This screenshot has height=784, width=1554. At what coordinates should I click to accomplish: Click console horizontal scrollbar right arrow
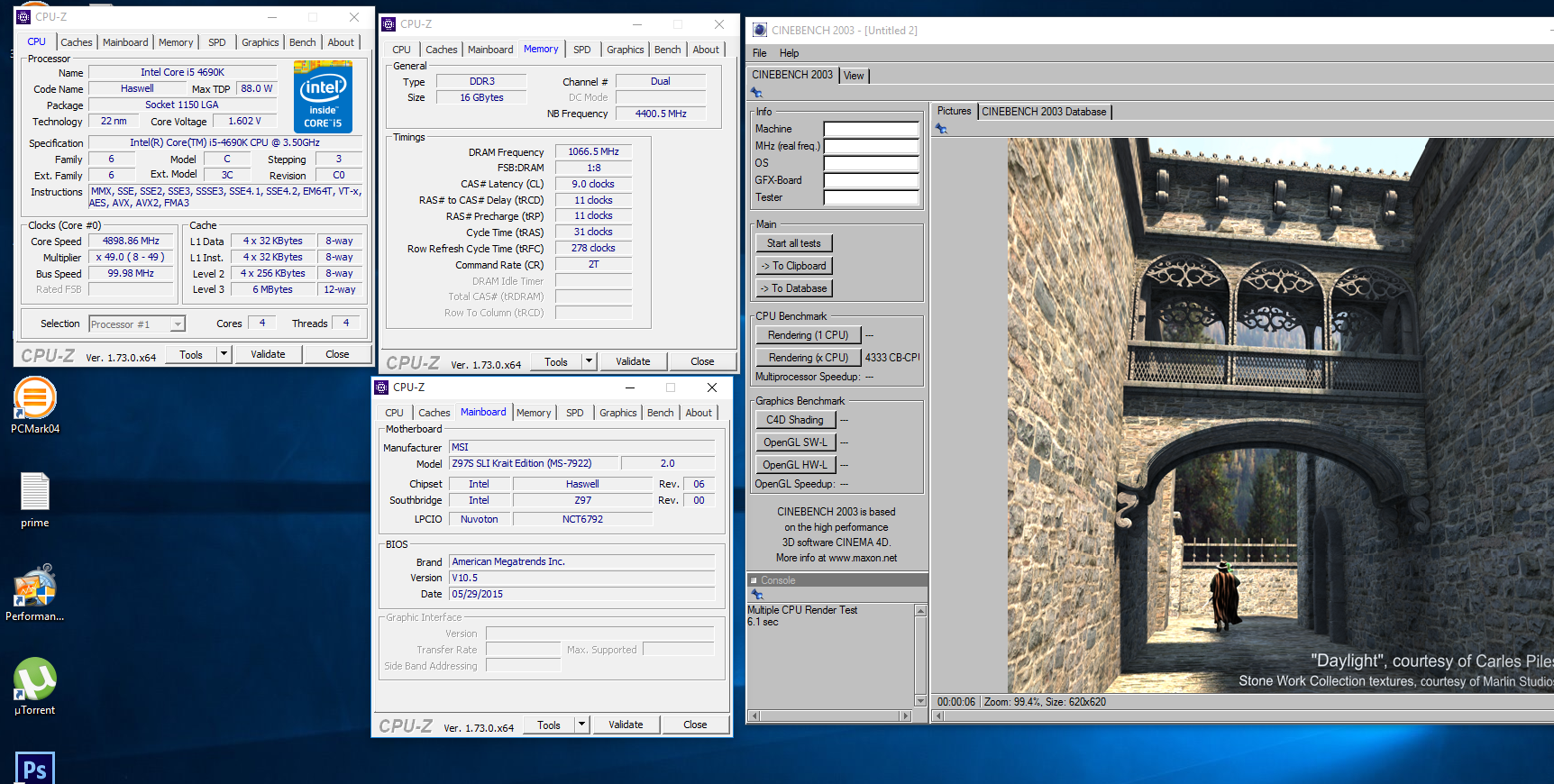(906, 716)
